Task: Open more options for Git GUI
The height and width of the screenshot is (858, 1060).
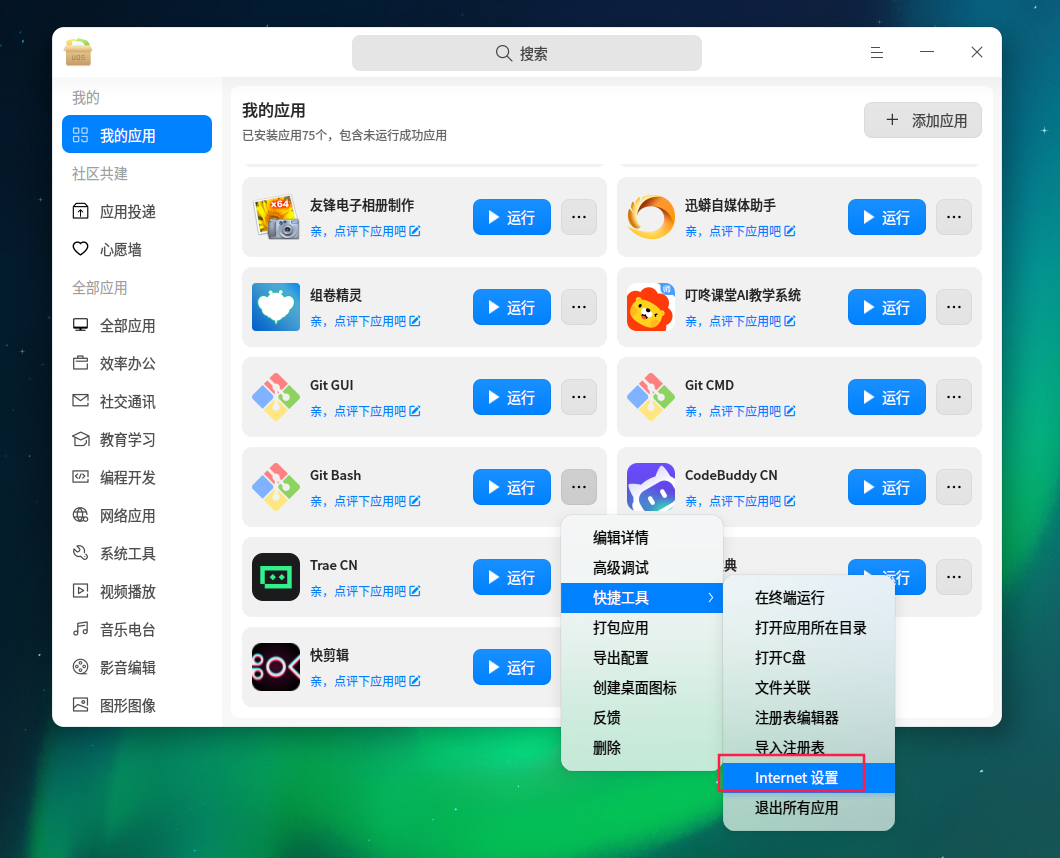Action: click(x=579, y=397)
